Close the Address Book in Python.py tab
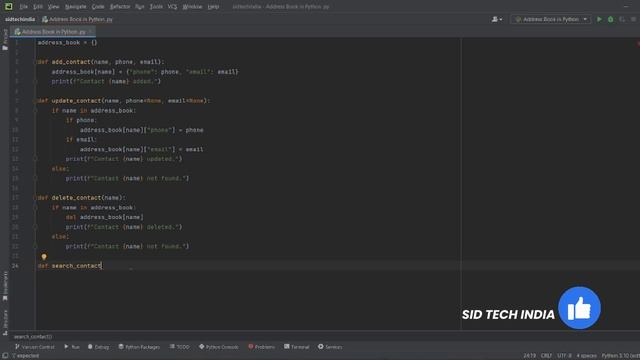 coord(90,31)
